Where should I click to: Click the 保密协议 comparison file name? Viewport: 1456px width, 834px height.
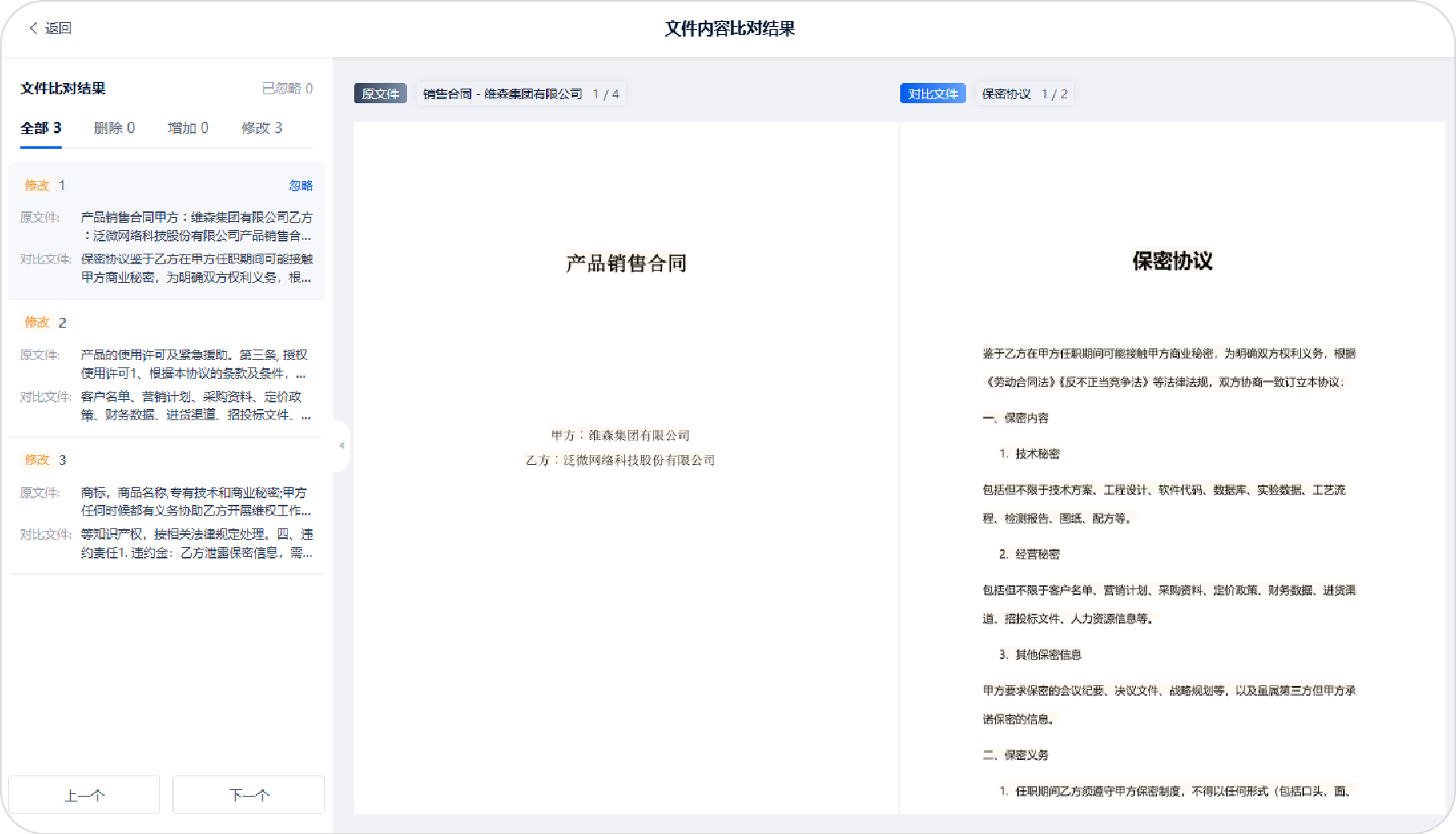coord(1006,94)
